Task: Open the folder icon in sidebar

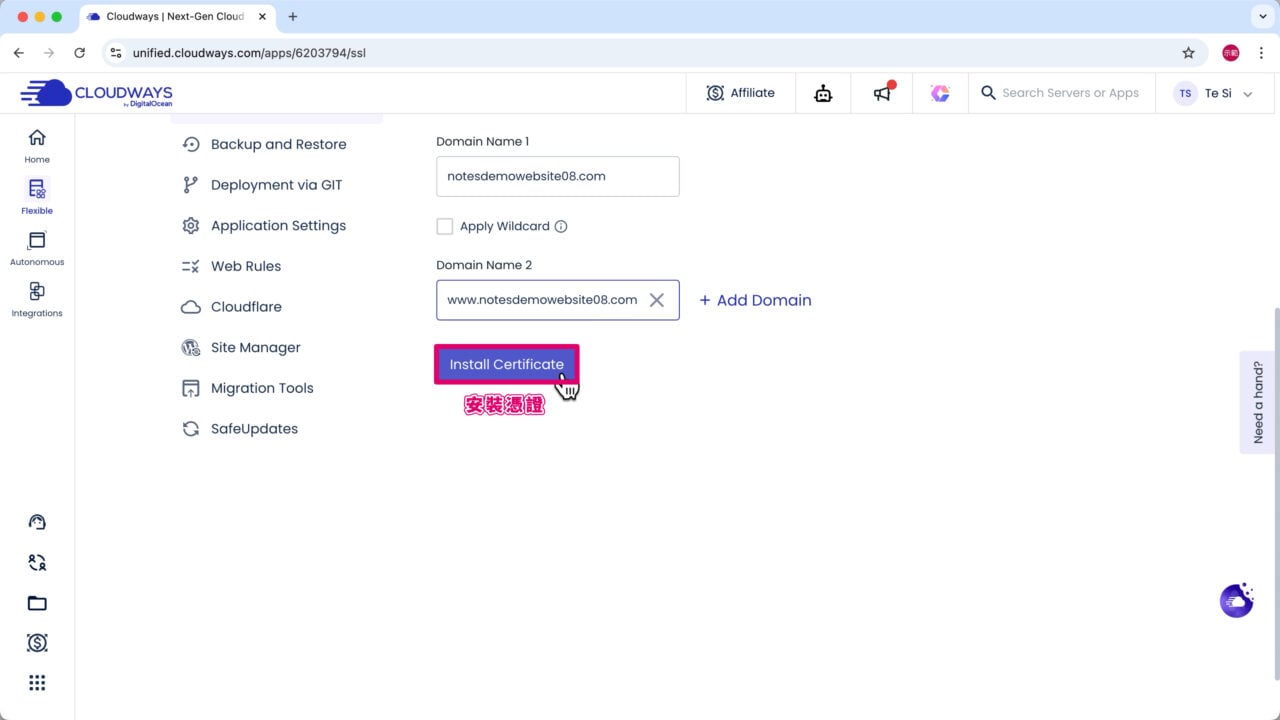Action: pyautogui.click(x=37, y=603)
